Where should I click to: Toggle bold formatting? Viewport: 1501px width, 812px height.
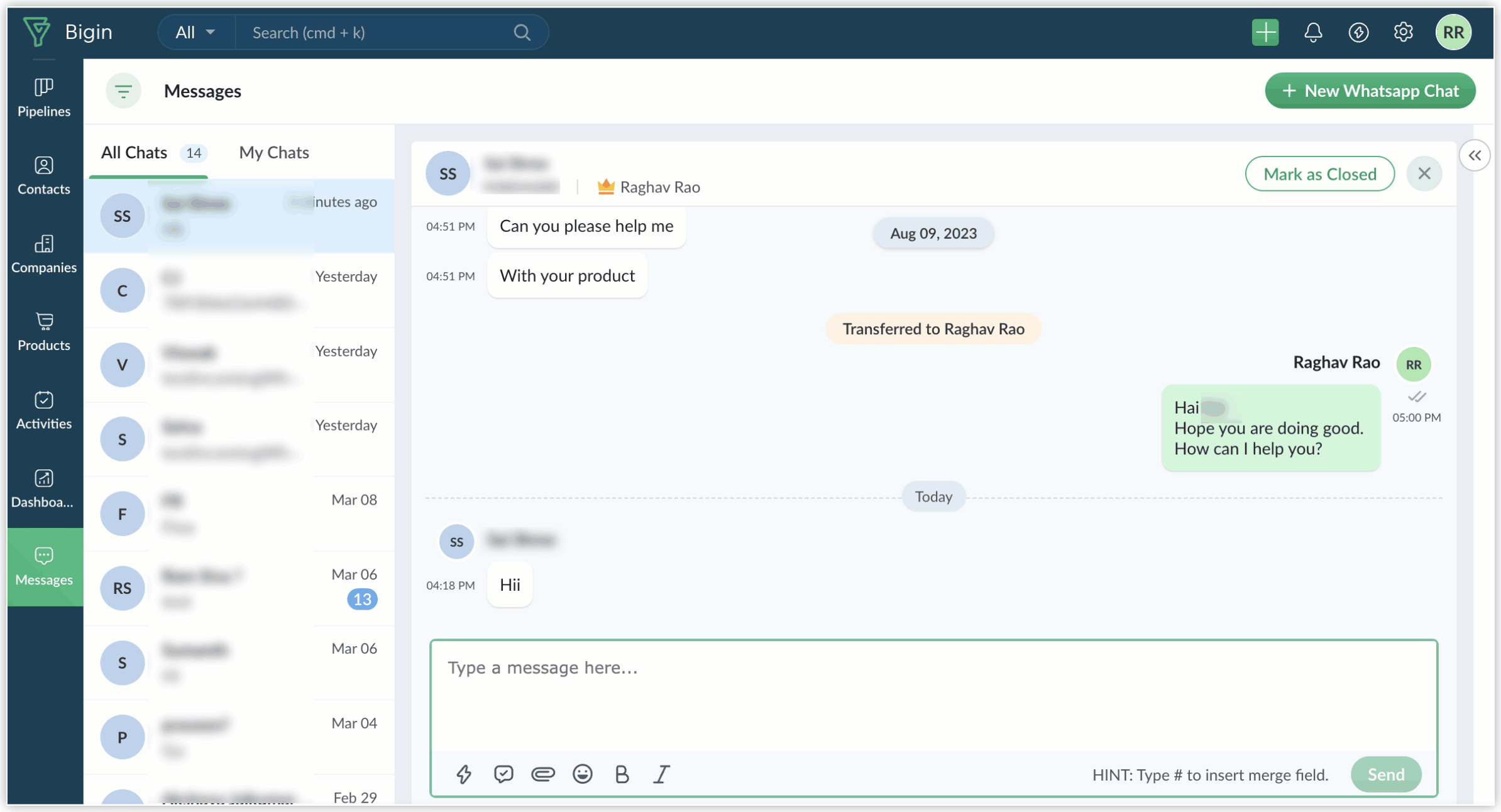click(x=622, y=774)
